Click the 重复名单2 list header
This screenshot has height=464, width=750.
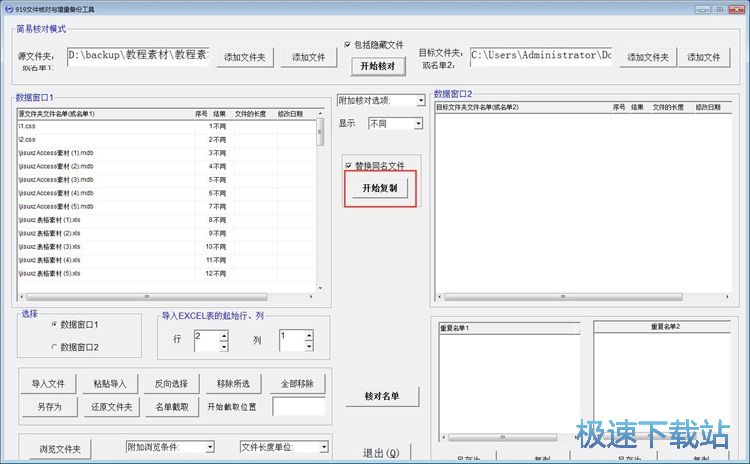(662, 327)
